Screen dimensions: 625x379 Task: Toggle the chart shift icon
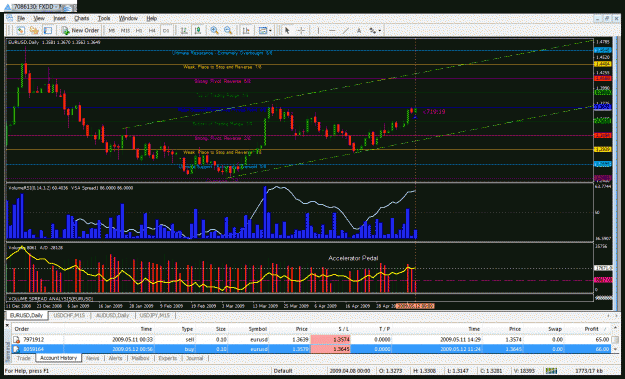coord(198,30)
